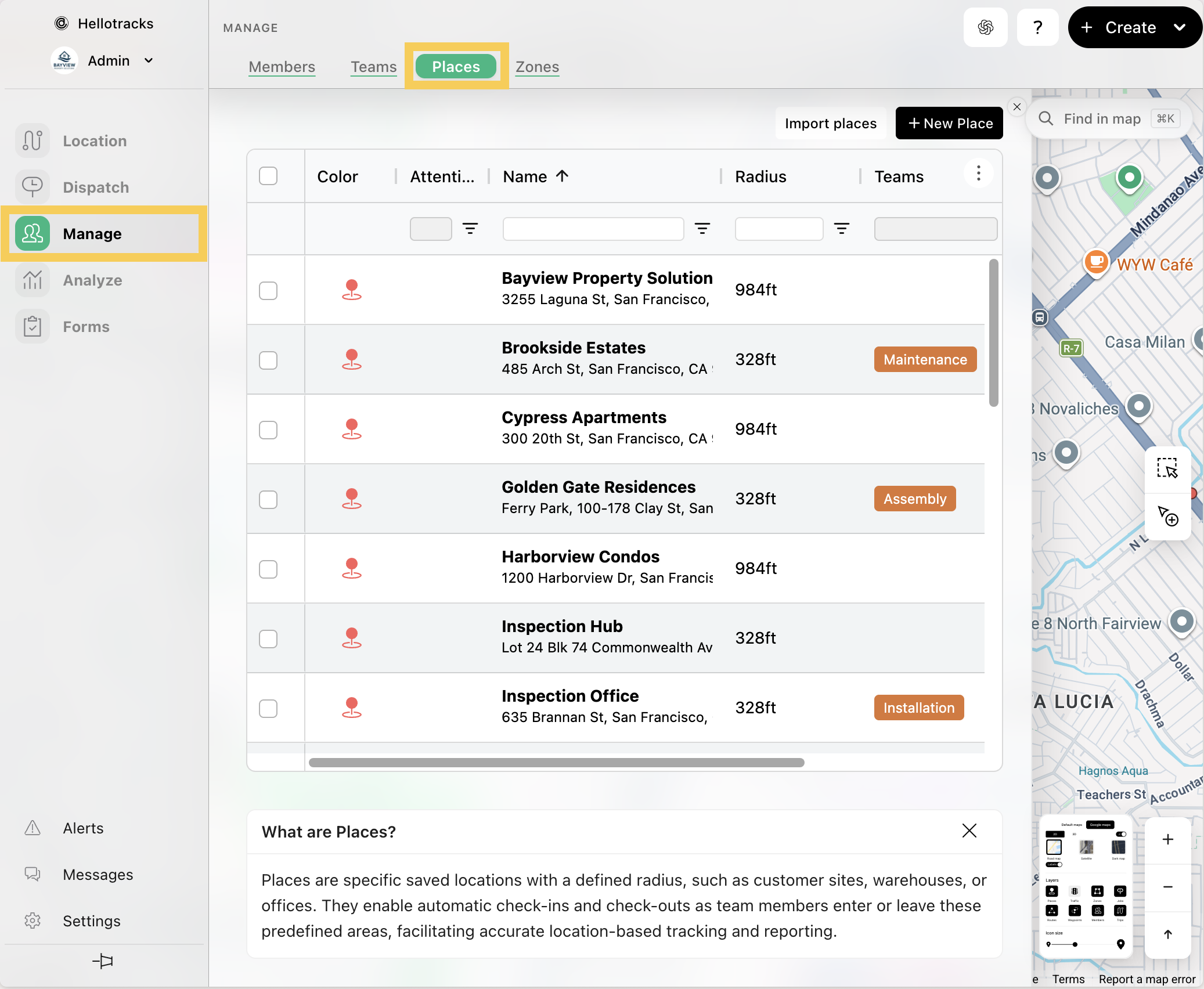Open the Create dropdown menu
This screenshot has height=989, width=1204.
click(1134, 27)
